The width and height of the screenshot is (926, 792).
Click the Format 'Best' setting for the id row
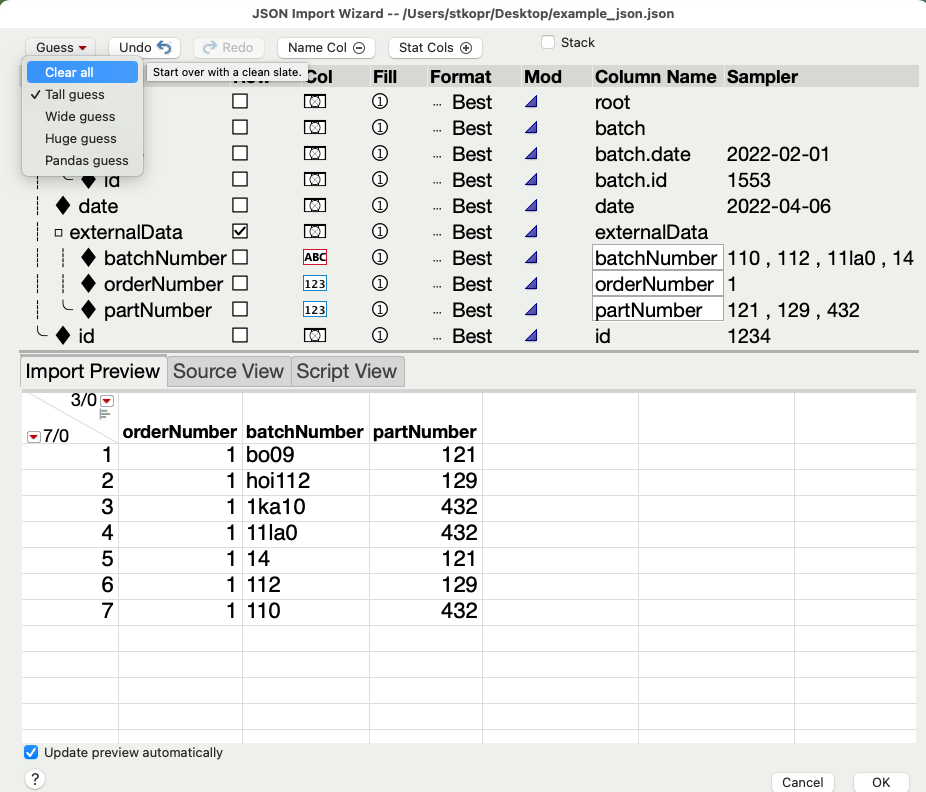(x=472, y=336)
